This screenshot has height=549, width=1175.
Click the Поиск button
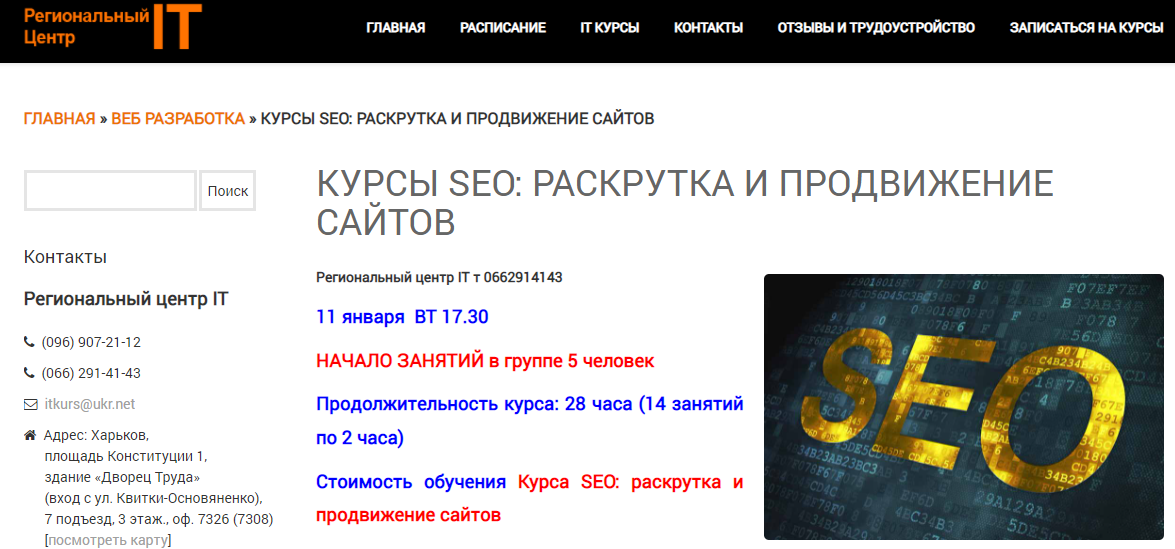228,190
